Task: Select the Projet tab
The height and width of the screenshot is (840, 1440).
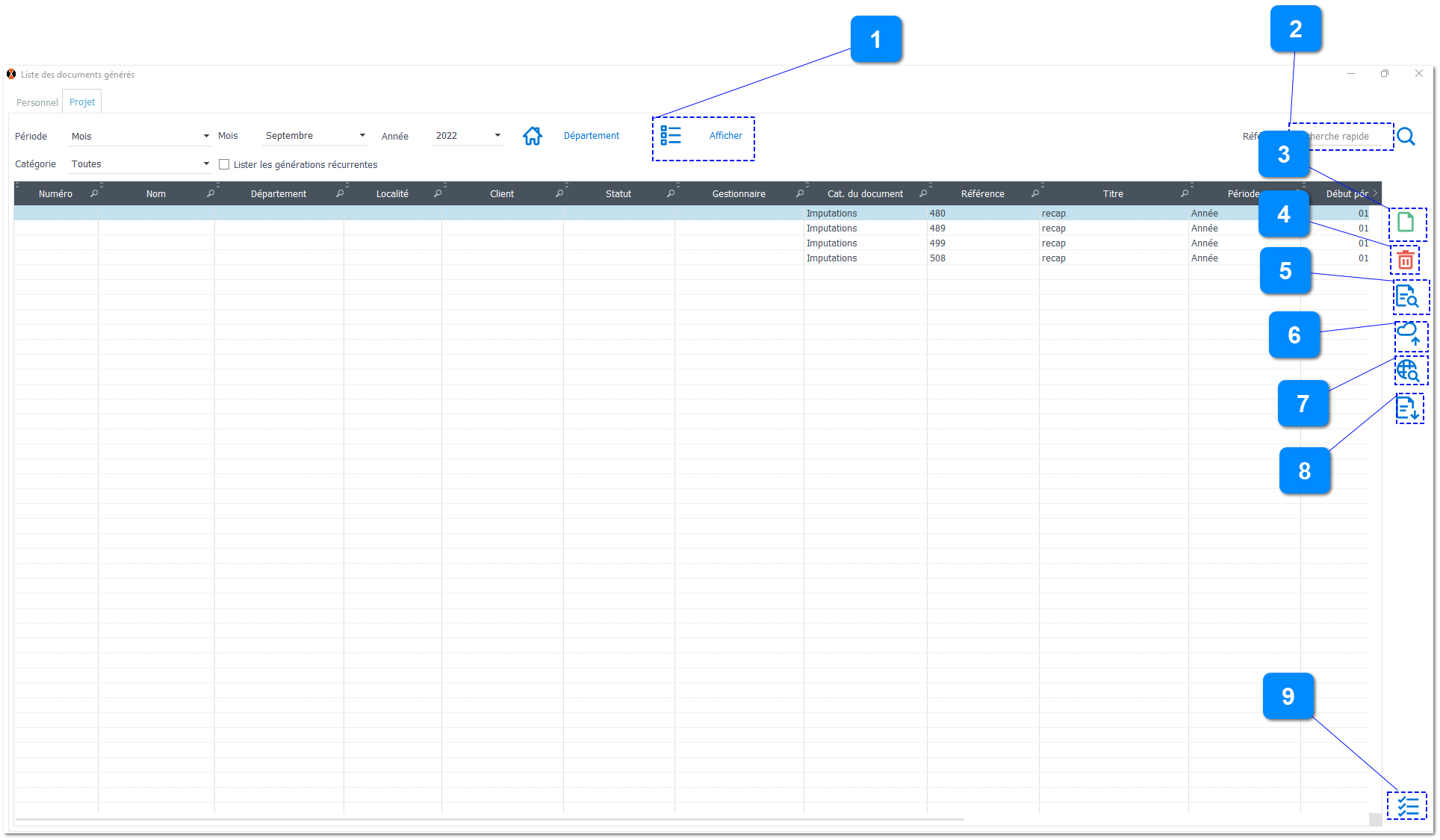Action: 82,102
